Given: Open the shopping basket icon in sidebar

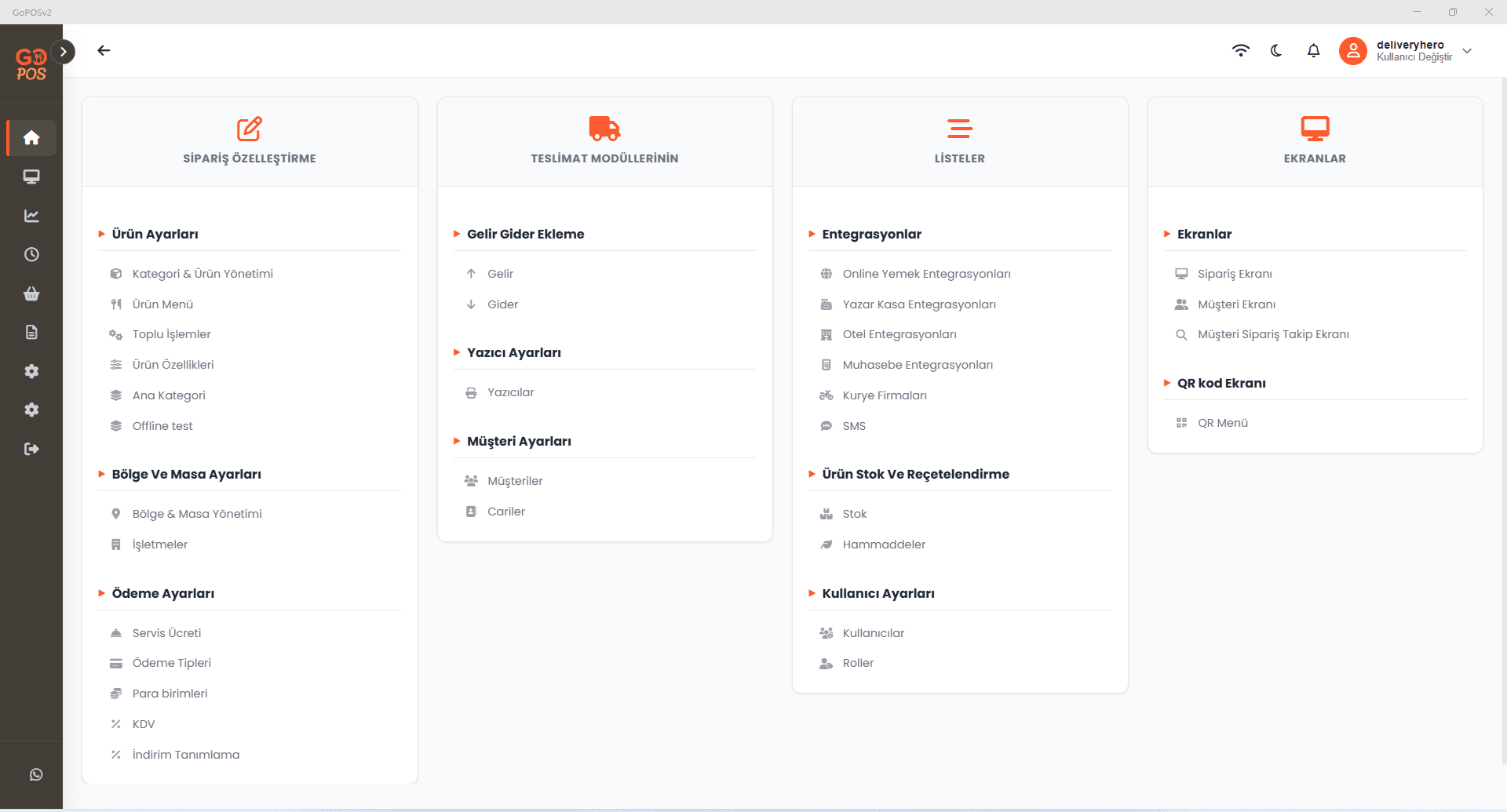Looking at the screenshot, I should pos(31,293).
